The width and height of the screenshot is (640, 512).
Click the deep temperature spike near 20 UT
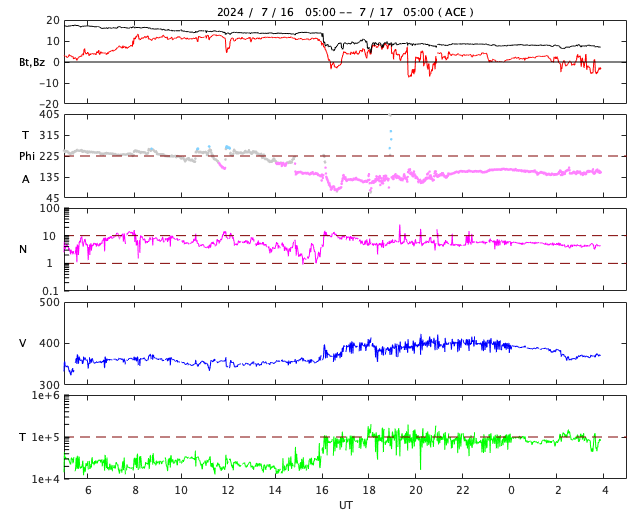click(420, 457)
